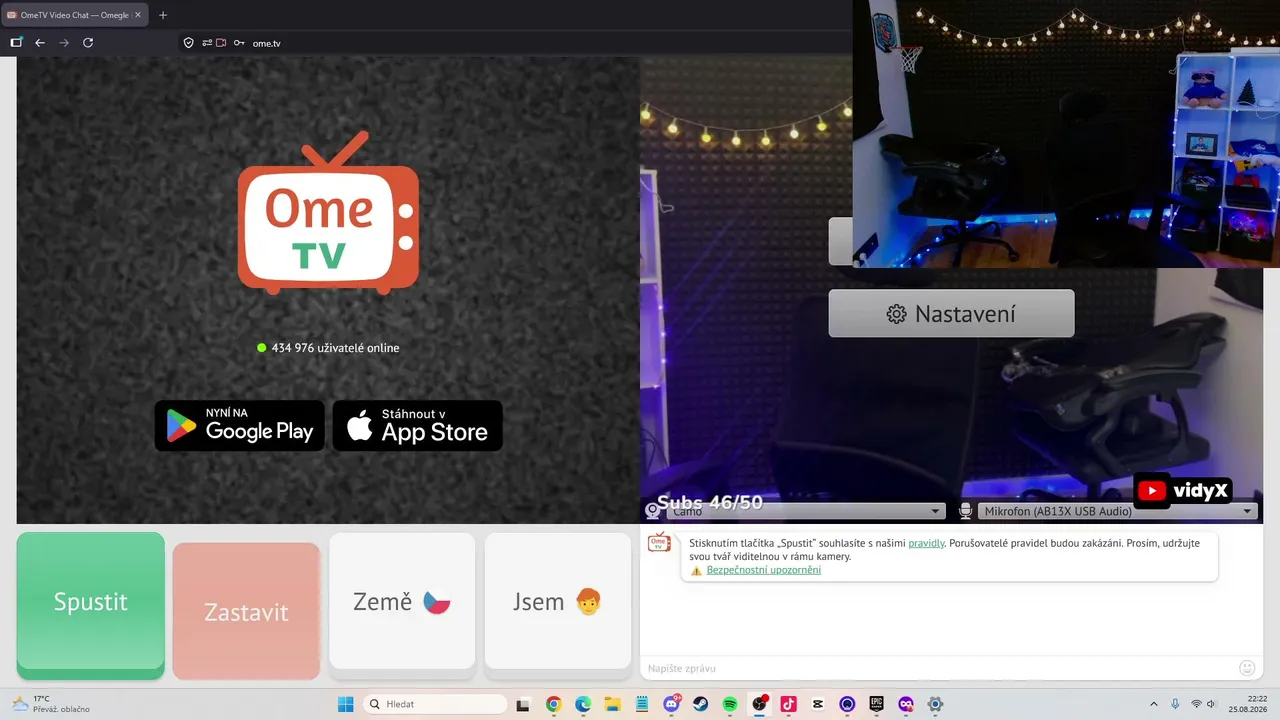Open site permissions settings icon

207,43
